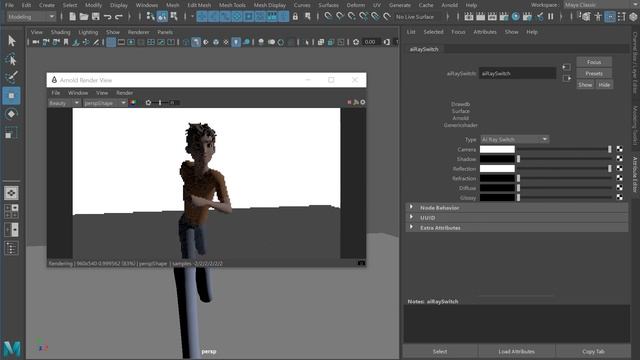Open the Attributes menu in the Attribute Editor
The width and height of the screenshot is (640, 360).
485,32
